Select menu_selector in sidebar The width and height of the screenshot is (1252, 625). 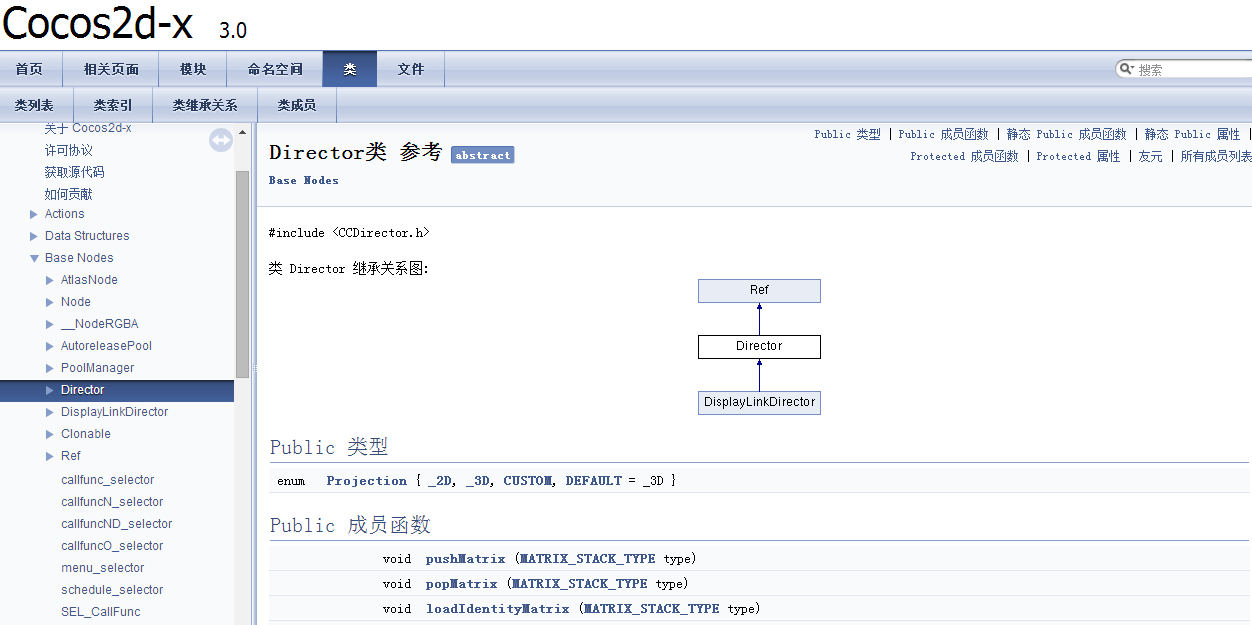[103, 568]
